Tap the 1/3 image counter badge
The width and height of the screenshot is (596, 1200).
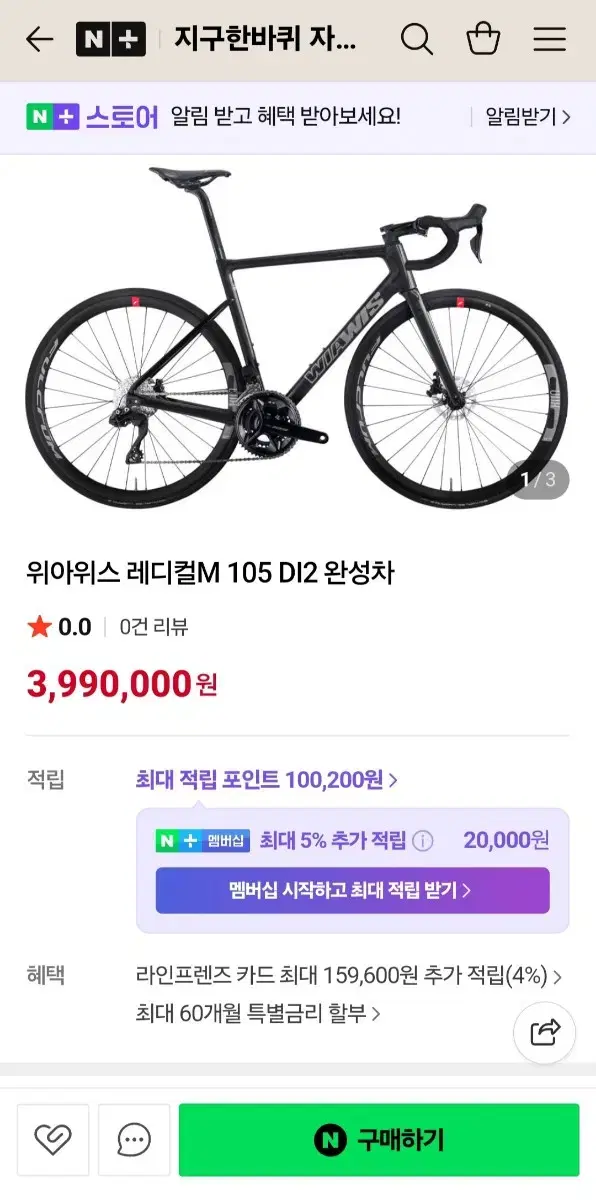coord(538,480)
